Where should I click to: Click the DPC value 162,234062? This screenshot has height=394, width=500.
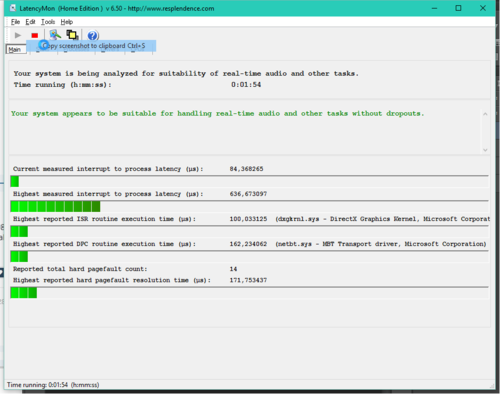248,244
